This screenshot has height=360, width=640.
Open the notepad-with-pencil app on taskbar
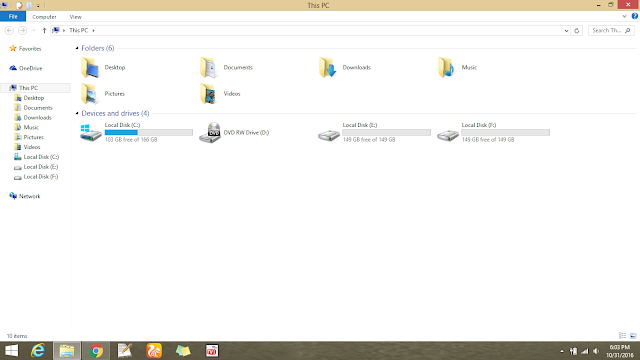pyautogui.click(x=125, y=351)
